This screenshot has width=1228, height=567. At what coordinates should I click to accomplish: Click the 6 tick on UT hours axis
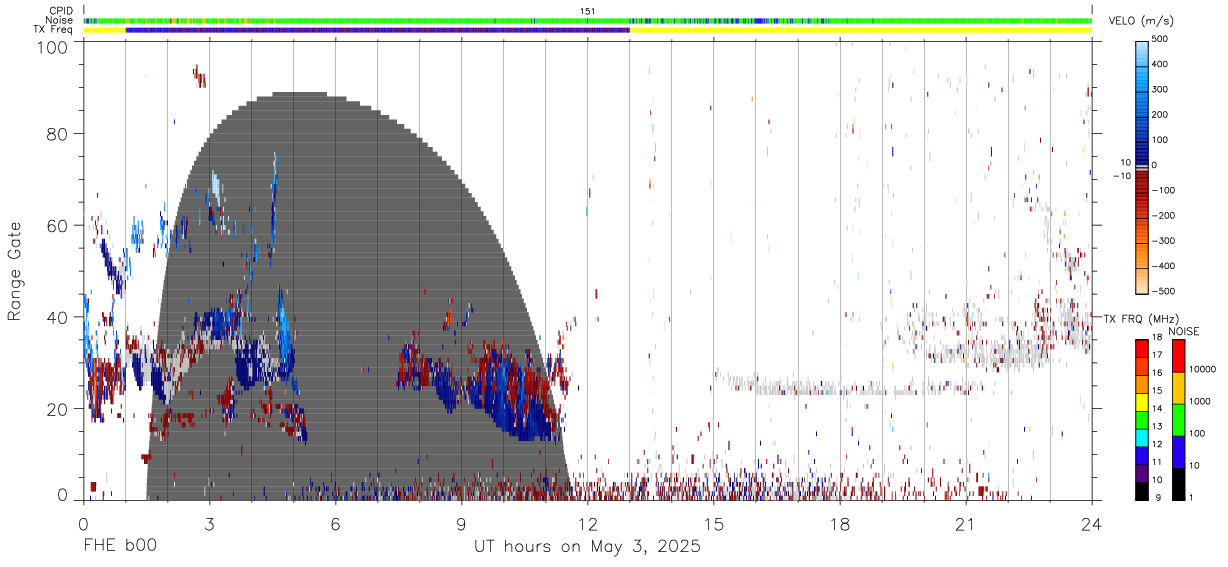[335, 524]
